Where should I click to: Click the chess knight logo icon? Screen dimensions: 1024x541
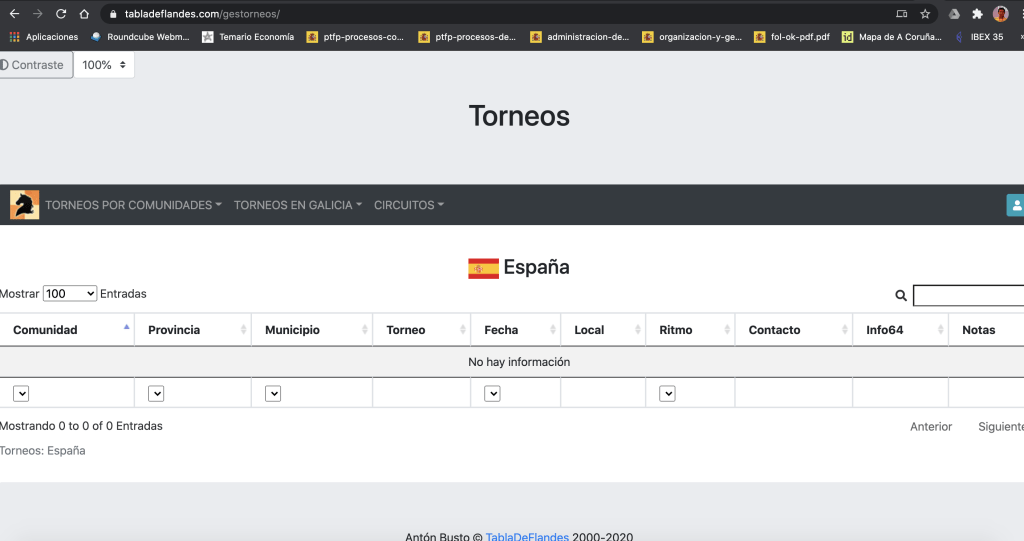24,205
